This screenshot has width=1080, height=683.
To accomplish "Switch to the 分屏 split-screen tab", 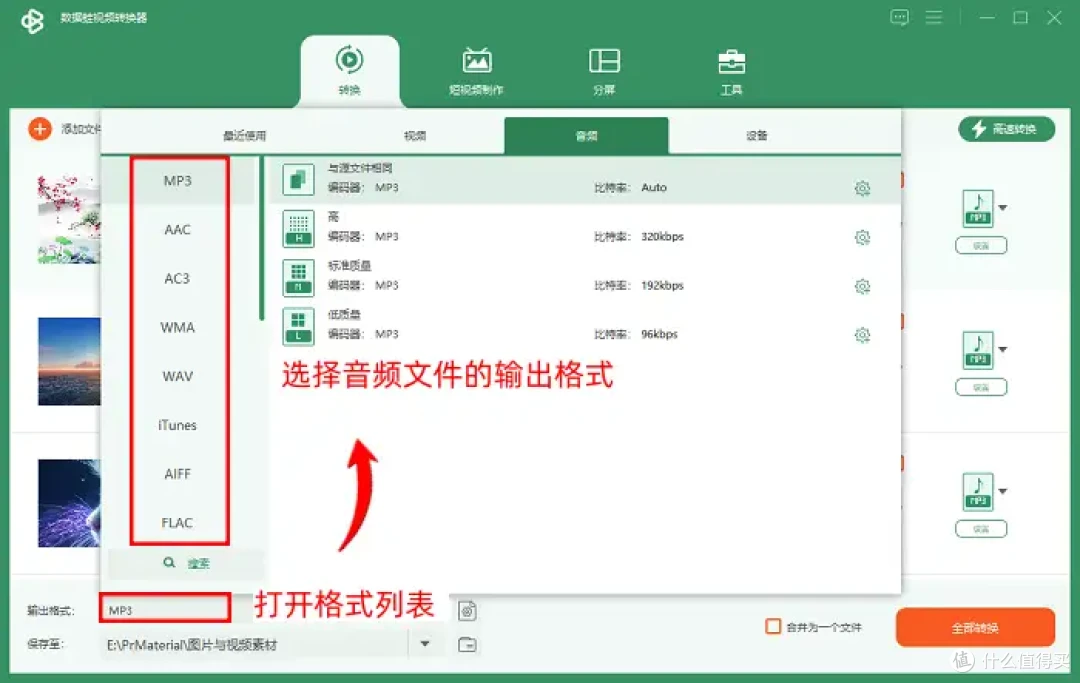I will pyautogui.click(x=604, y=71).
